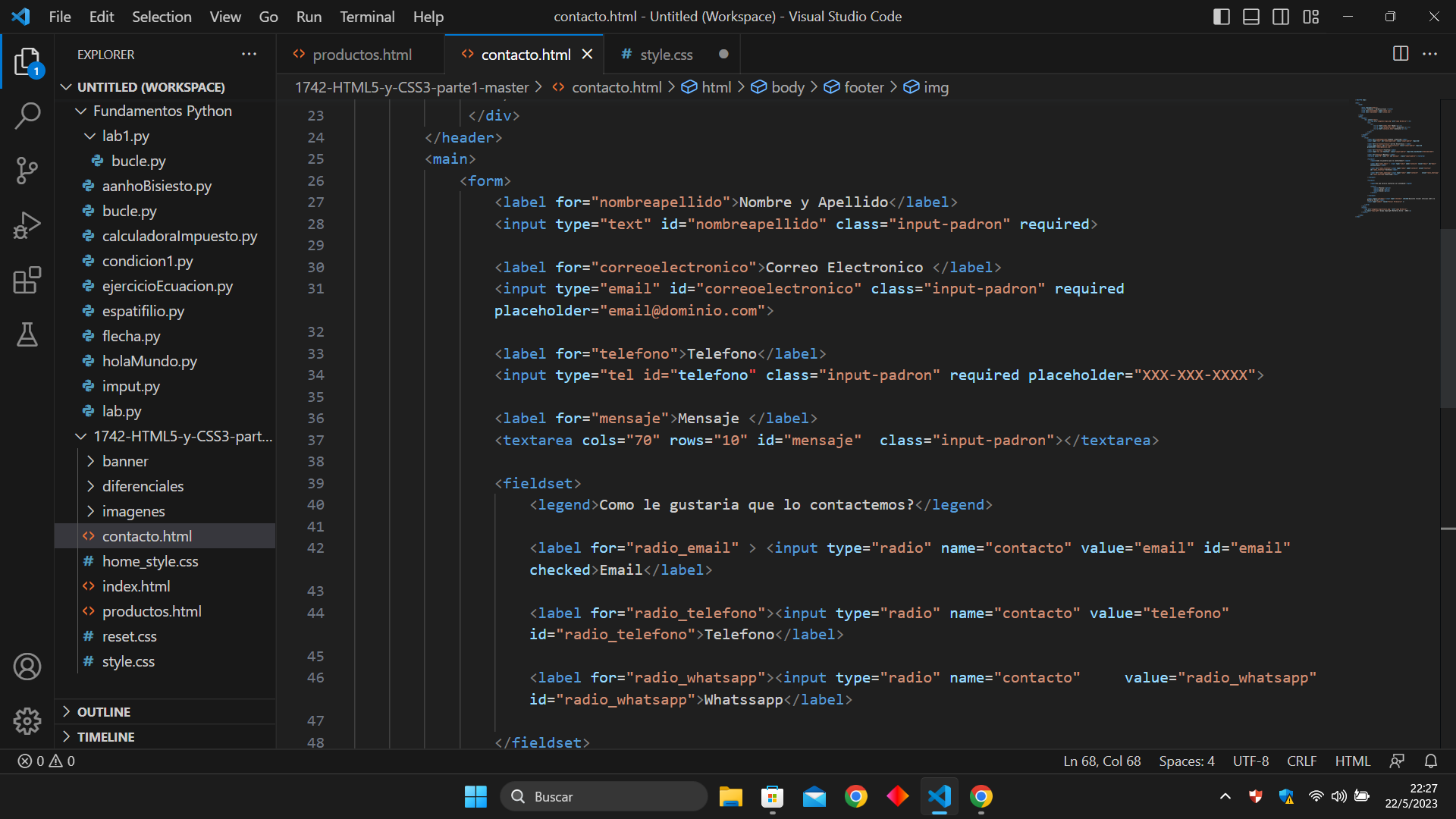Switch to the style.css tab
1456x819 pixels.
tap(666, 54)
